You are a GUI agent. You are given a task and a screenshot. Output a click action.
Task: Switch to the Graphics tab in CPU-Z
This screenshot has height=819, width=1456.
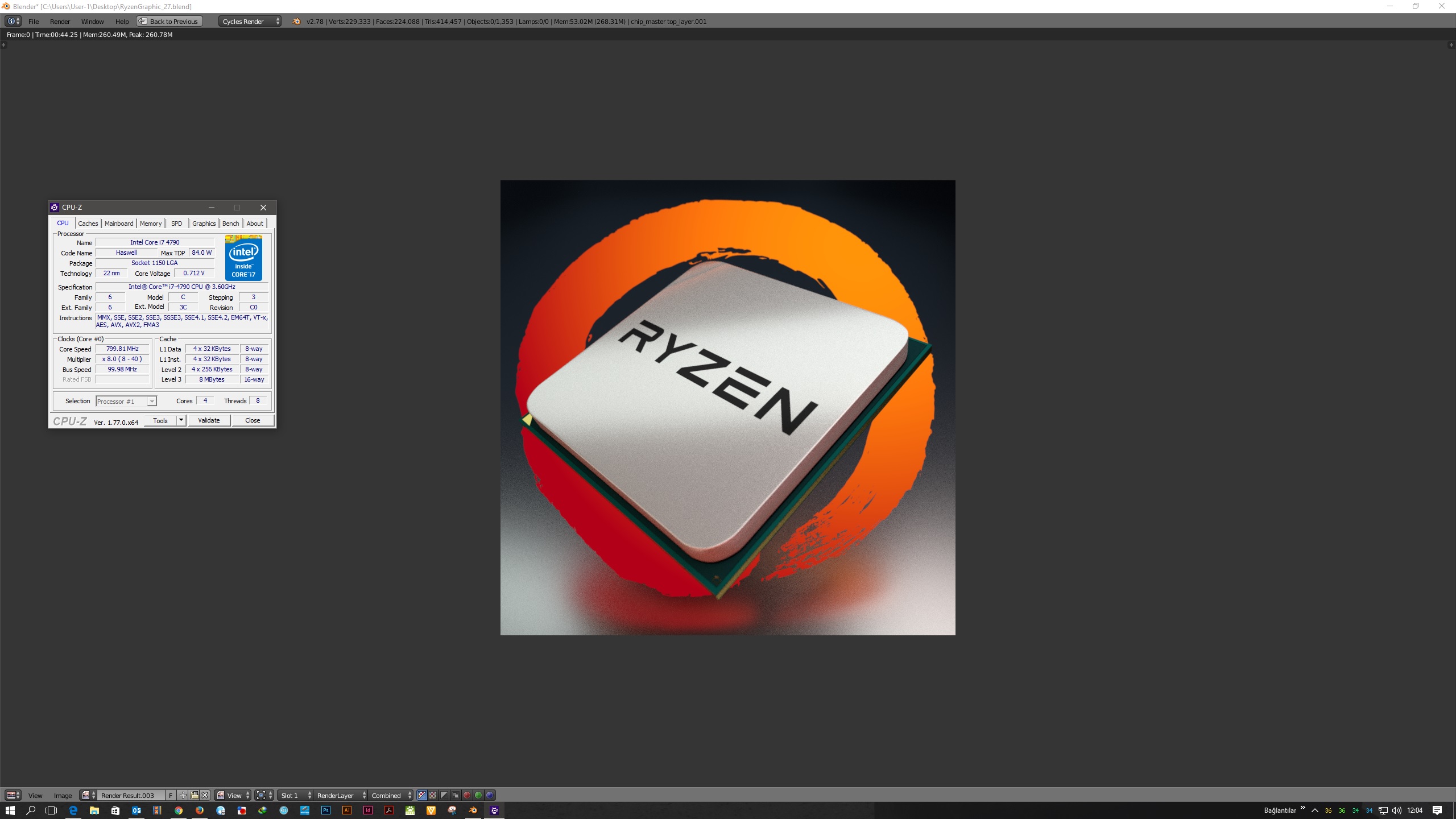pos(204,224)
